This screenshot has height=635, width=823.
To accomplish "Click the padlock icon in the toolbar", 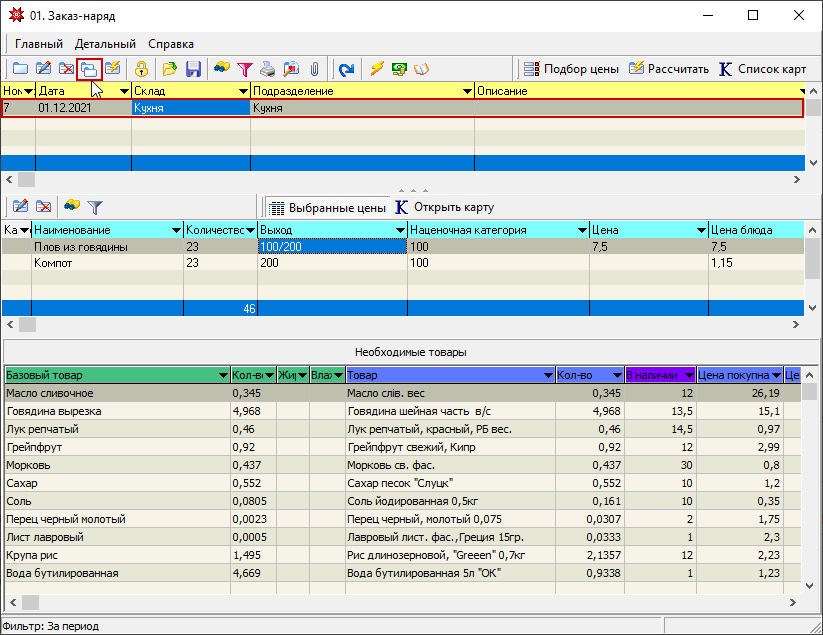I will pos(142,69).
